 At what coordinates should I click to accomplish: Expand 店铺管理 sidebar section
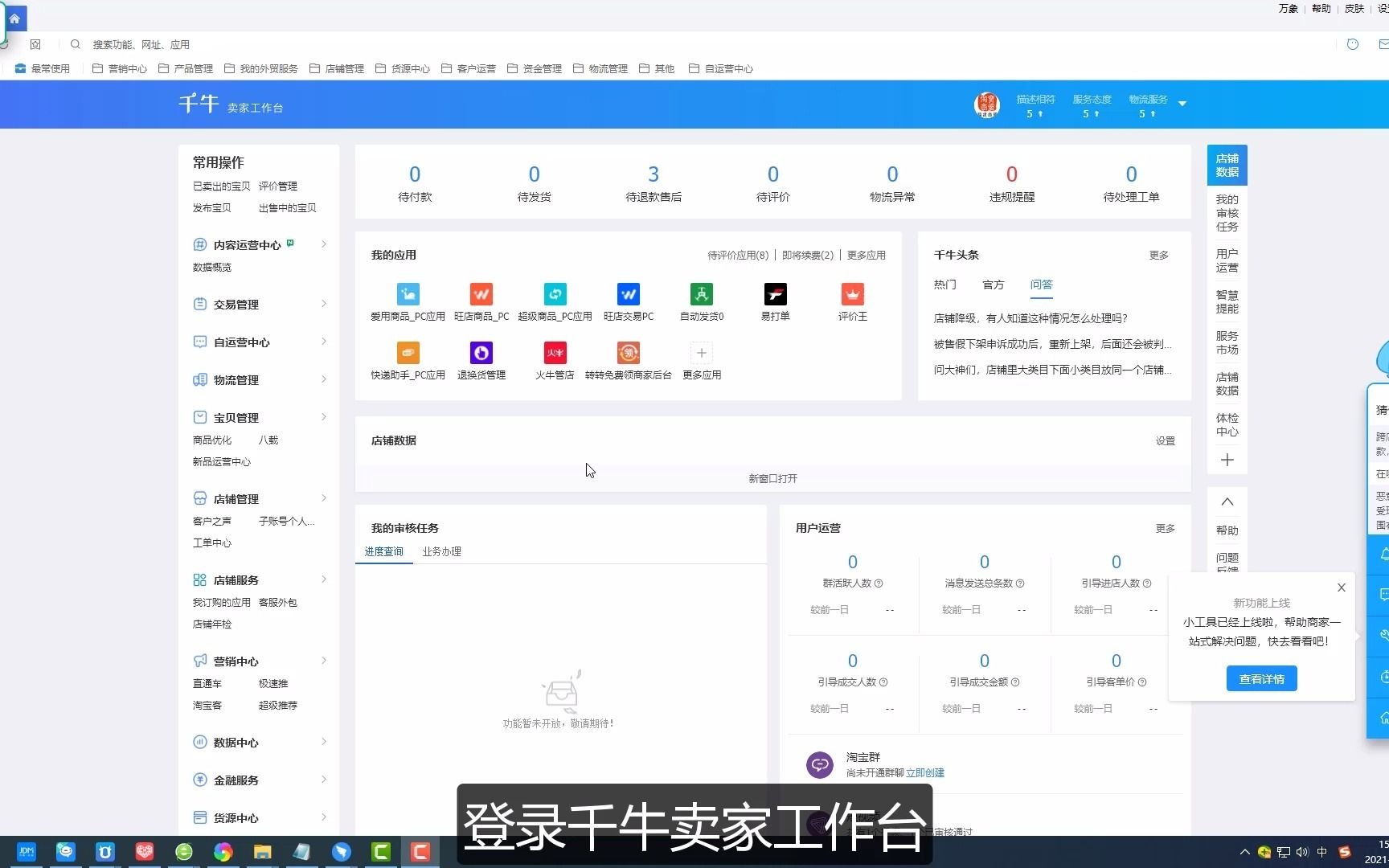pos(324,498)
